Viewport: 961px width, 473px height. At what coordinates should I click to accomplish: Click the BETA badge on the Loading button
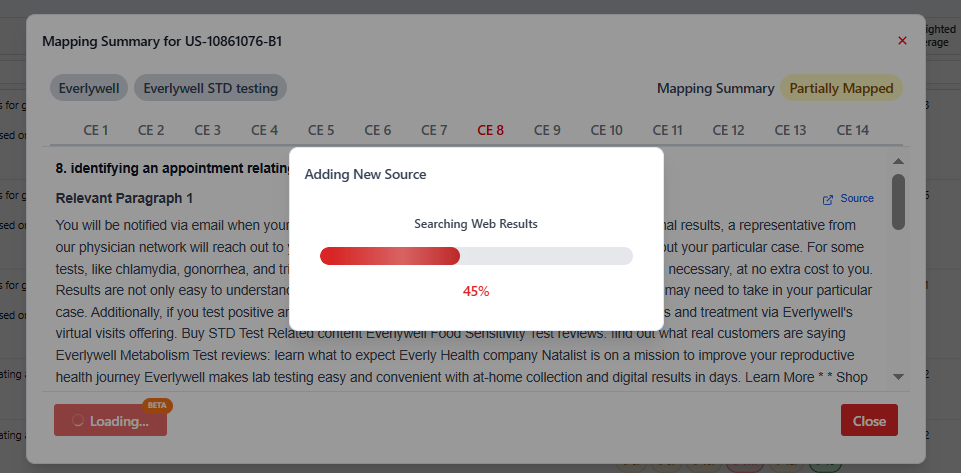(156, 405)
